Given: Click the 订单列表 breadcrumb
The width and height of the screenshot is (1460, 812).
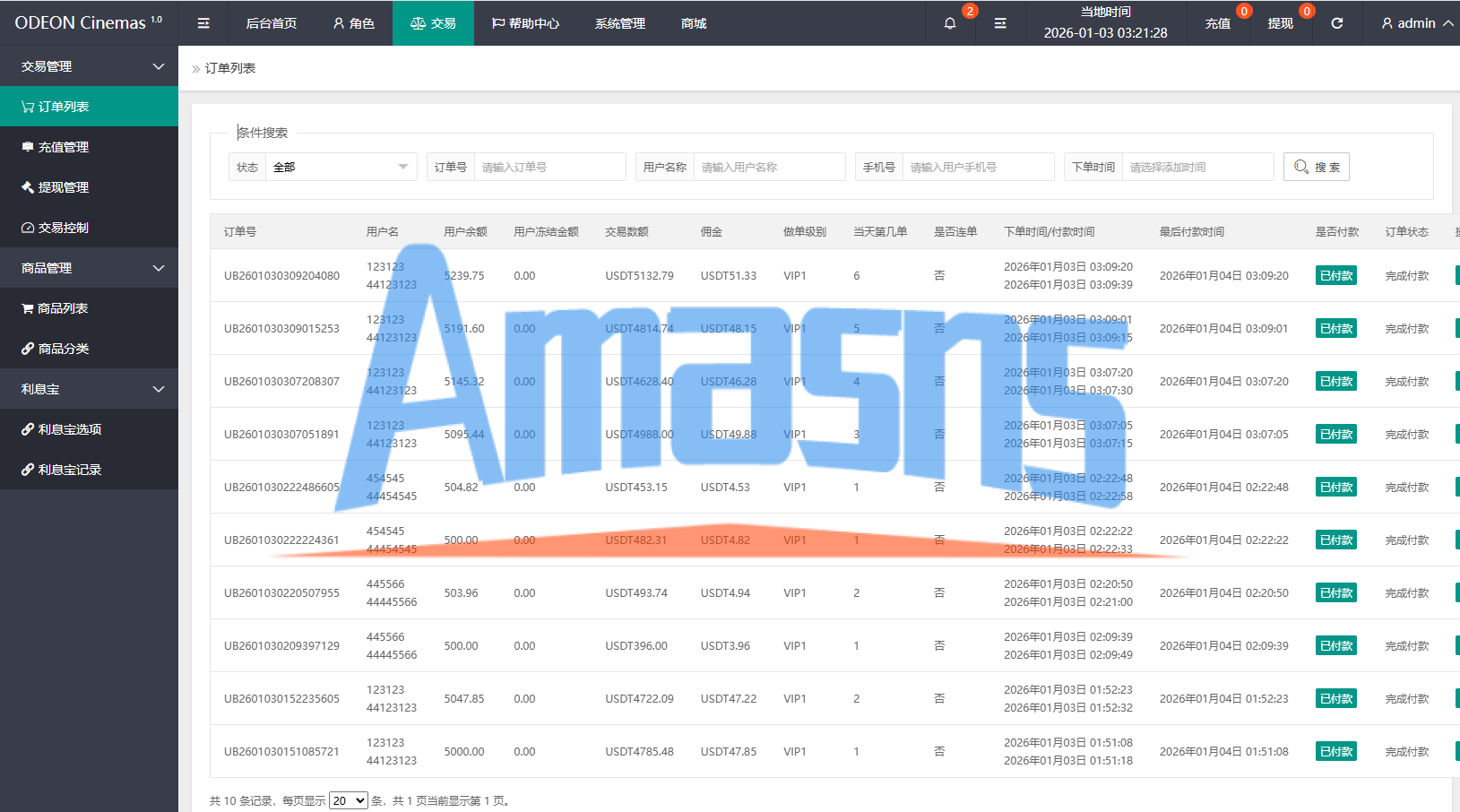Looking at the screenshot, I should pyautogui.click(x=230, y=68).
